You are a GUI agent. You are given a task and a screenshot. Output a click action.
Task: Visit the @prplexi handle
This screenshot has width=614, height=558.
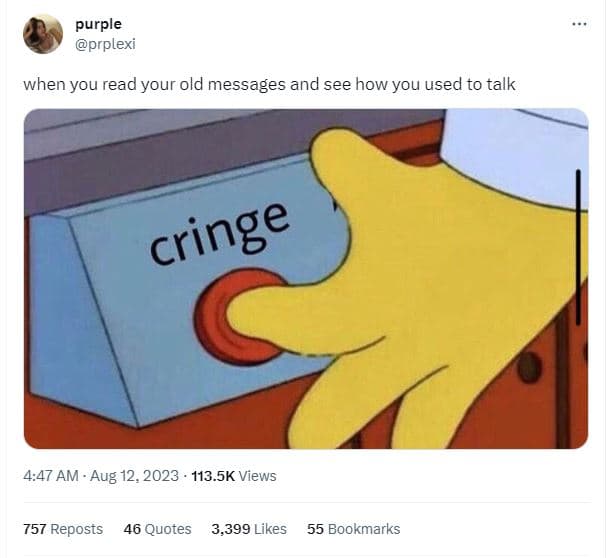pyautogui.click(x=105, y=44)
